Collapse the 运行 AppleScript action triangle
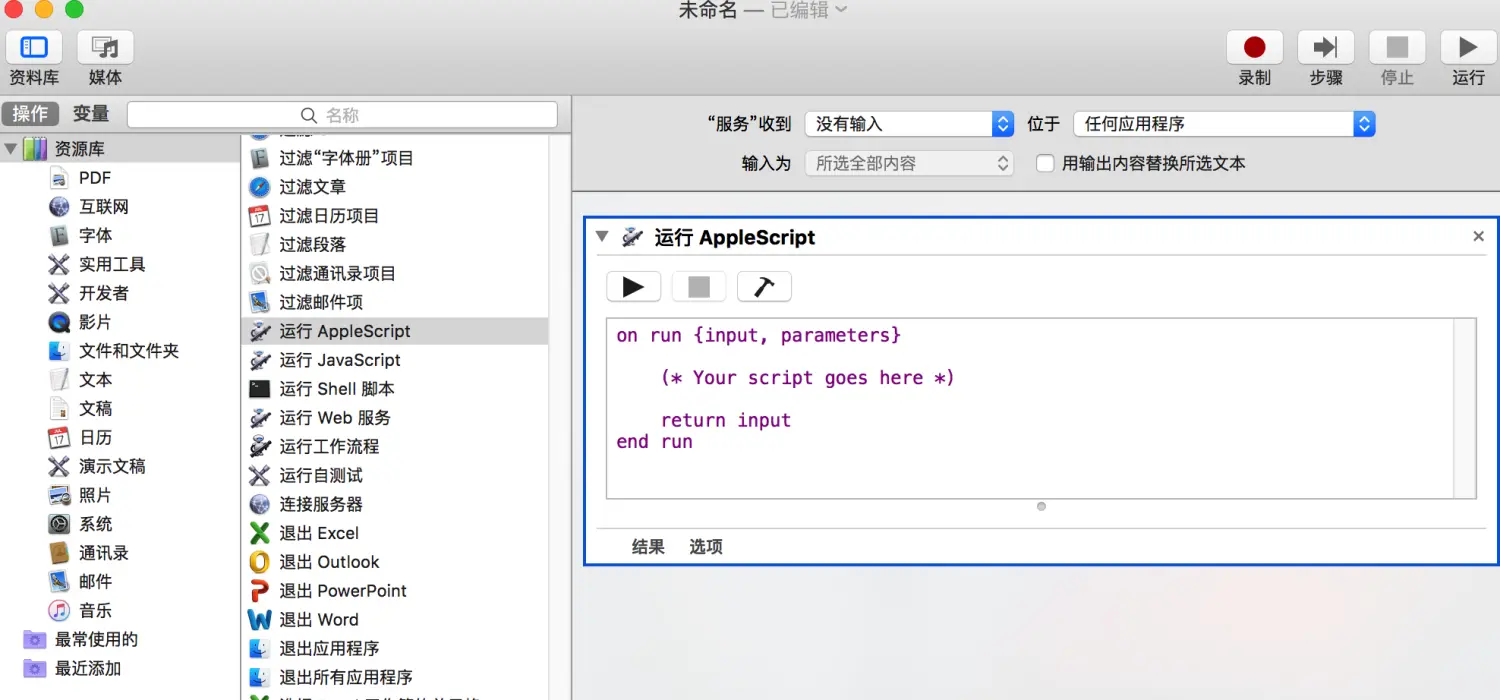This screenshot has width=1500, height=700. pyautogui.click(x=602, y=237)
